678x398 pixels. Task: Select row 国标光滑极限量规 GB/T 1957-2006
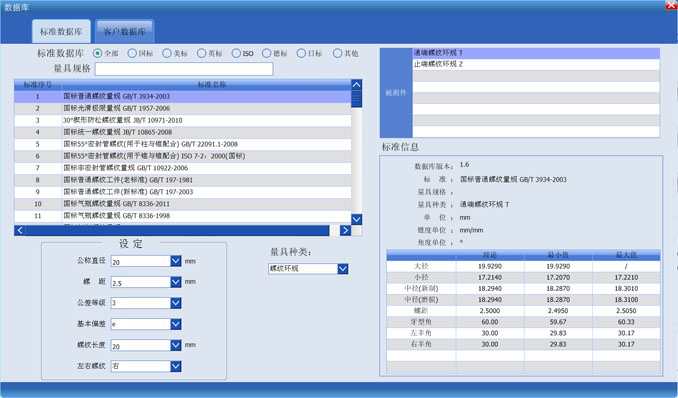tap(182, 108)
